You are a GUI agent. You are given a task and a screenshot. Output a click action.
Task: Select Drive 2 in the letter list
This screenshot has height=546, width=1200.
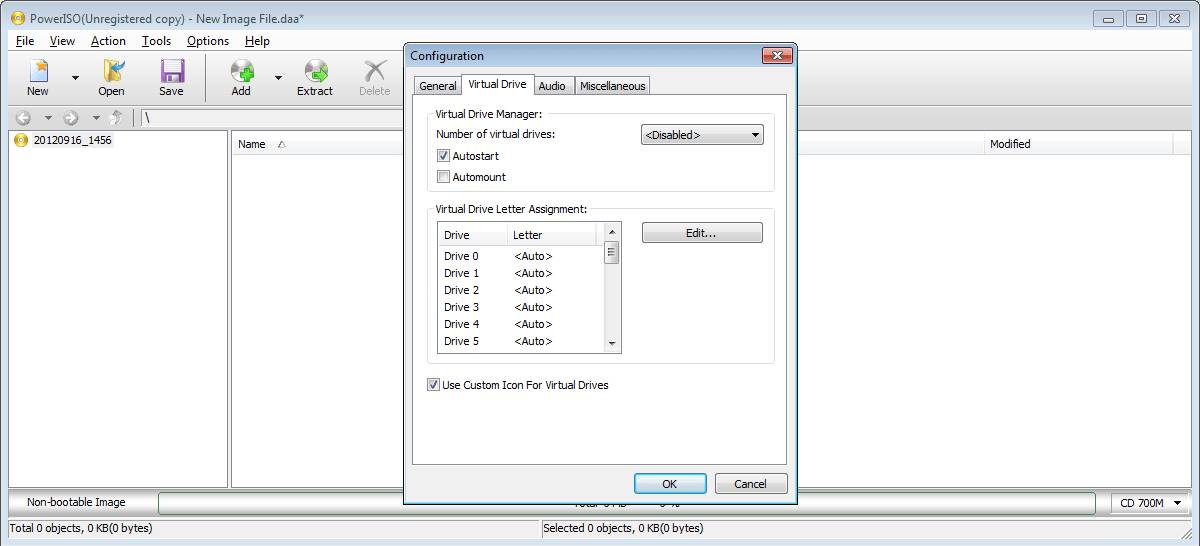(x=520, y=290)
